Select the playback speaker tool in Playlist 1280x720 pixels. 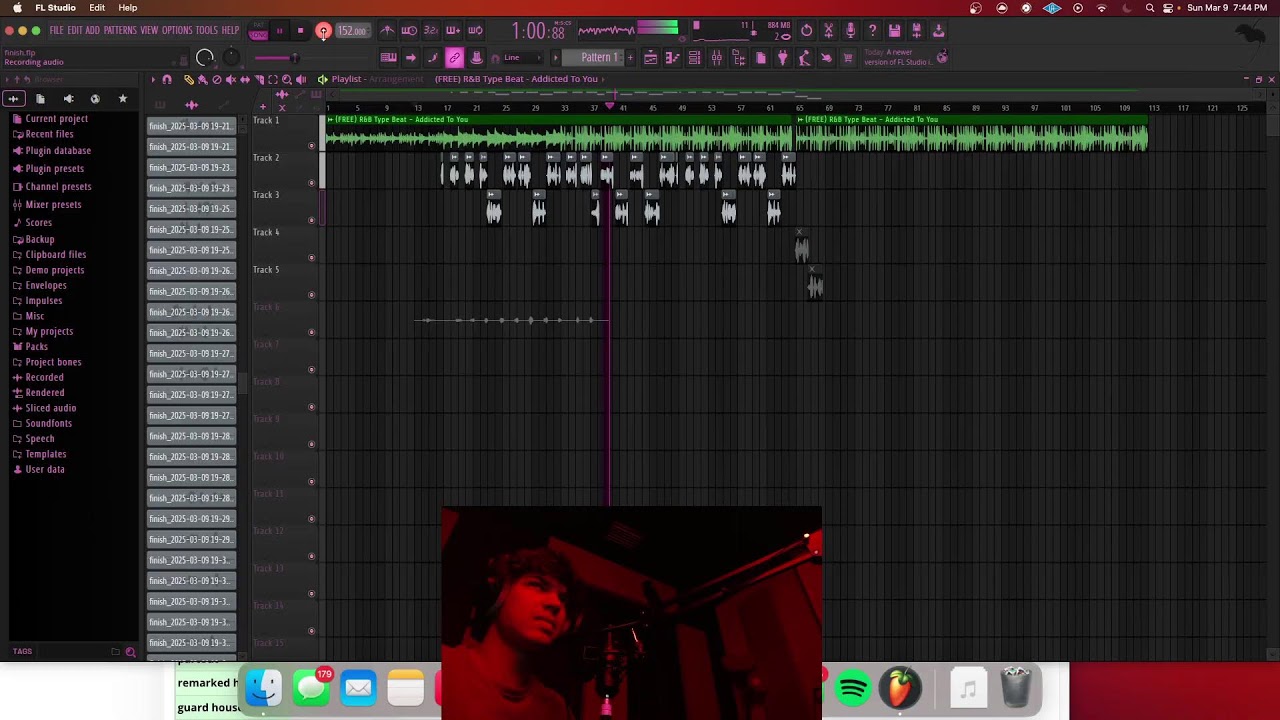301,80
